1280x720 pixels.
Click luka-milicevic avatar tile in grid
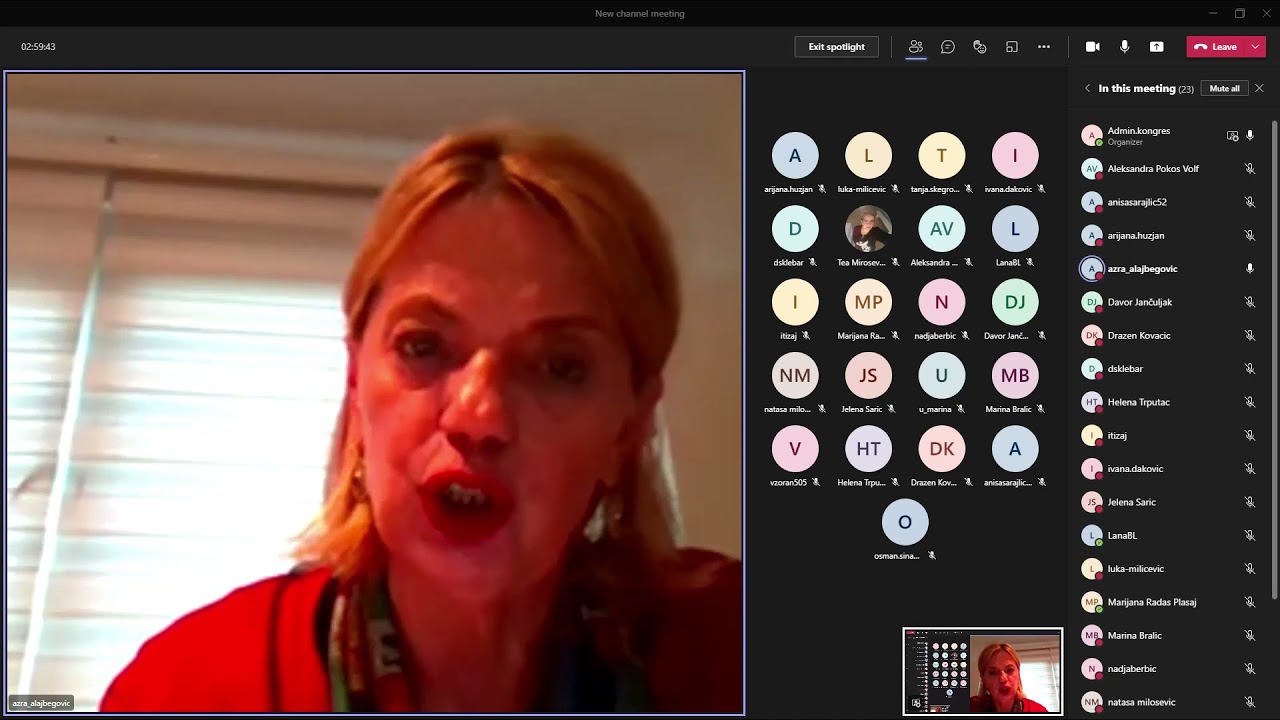coord(868,156)
